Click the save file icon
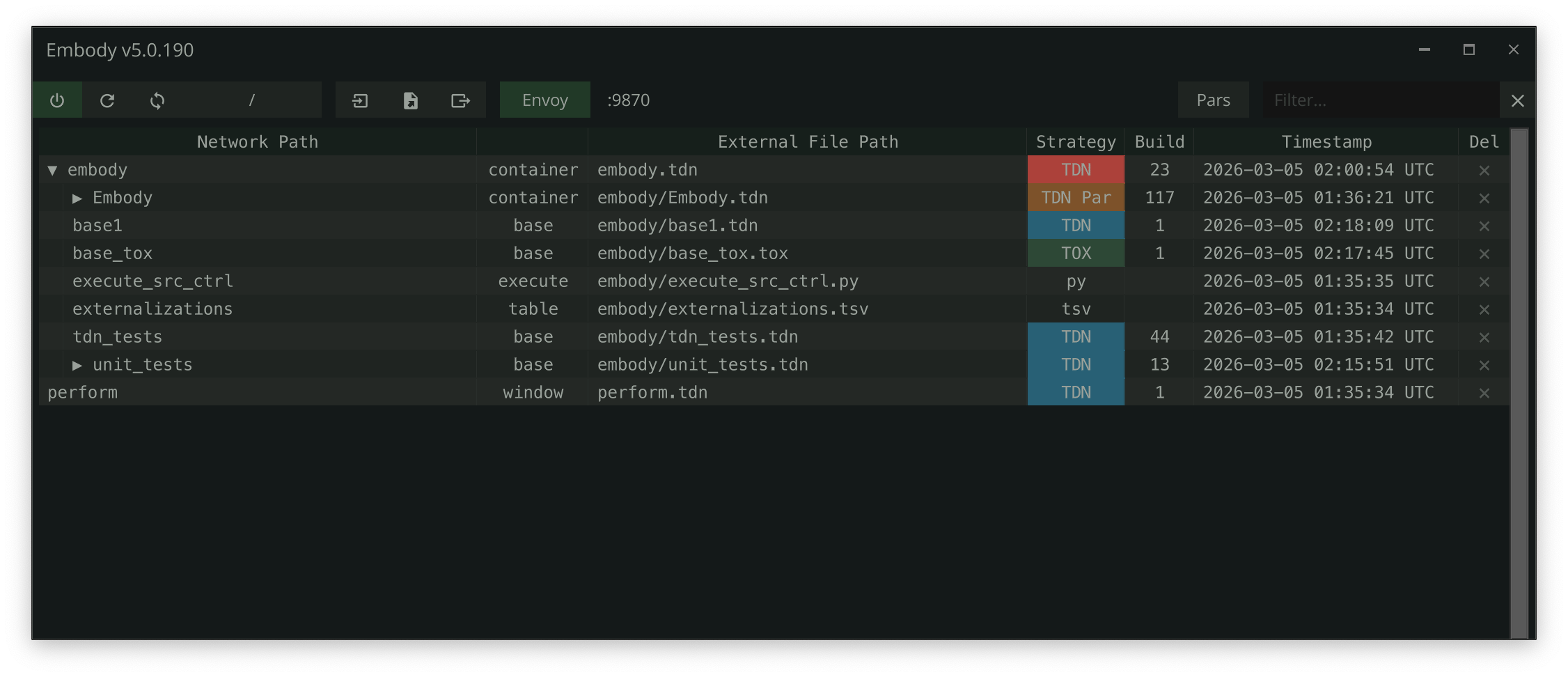The width and height of the screenshot is (1568, 677). pos(411,100)
